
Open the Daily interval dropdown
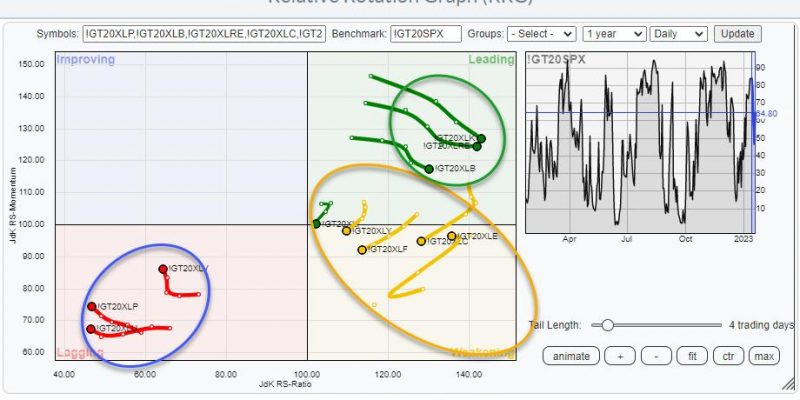pyautogui.click(x=679, y=34)
